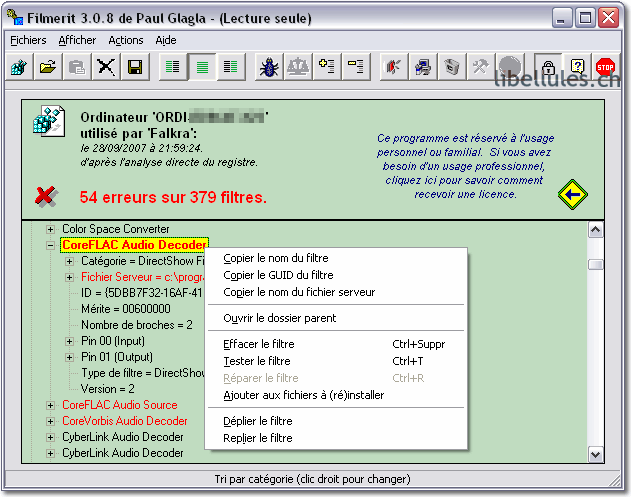
Task: Click the red STOP sign icon
Action: pos(605,67)
